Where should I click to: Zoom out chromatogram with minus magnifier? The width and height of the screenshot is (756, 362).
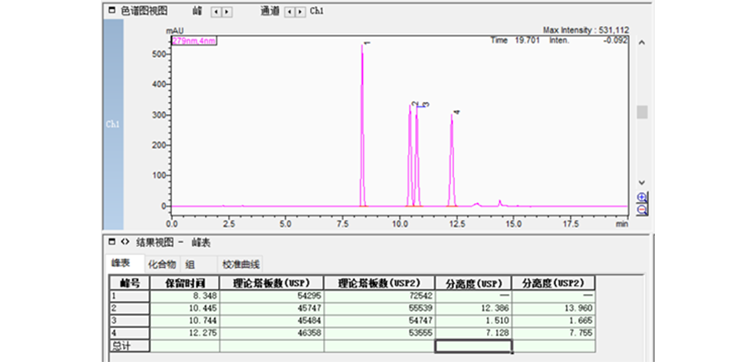[642, 210]
